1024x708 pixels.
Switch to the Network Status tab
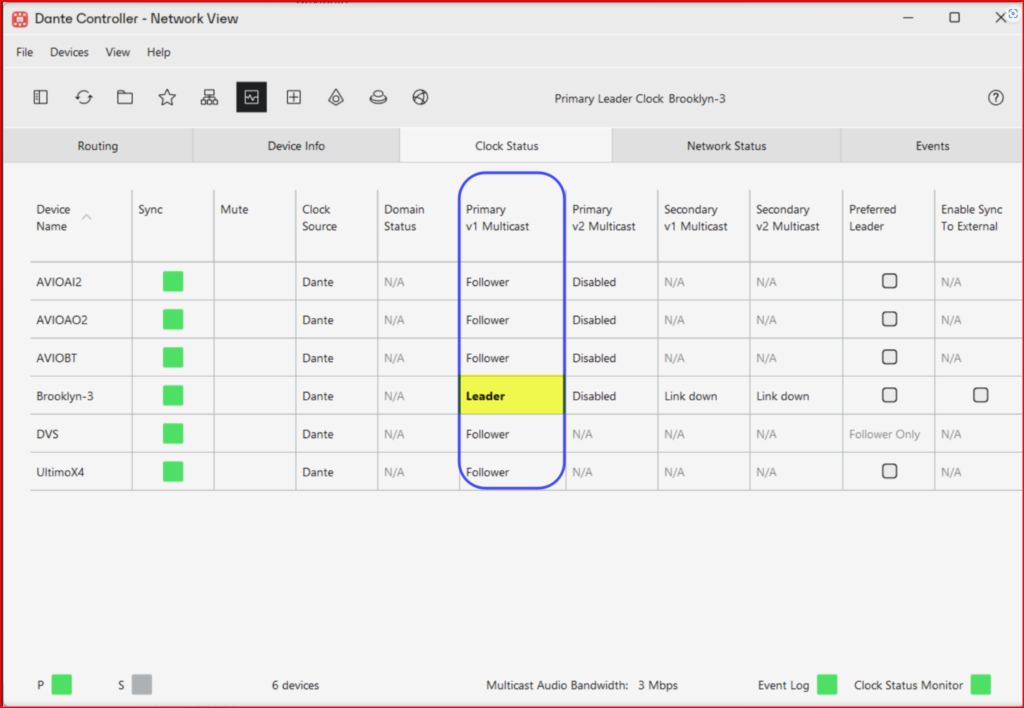pyautogui.click(x=726, y=146)
